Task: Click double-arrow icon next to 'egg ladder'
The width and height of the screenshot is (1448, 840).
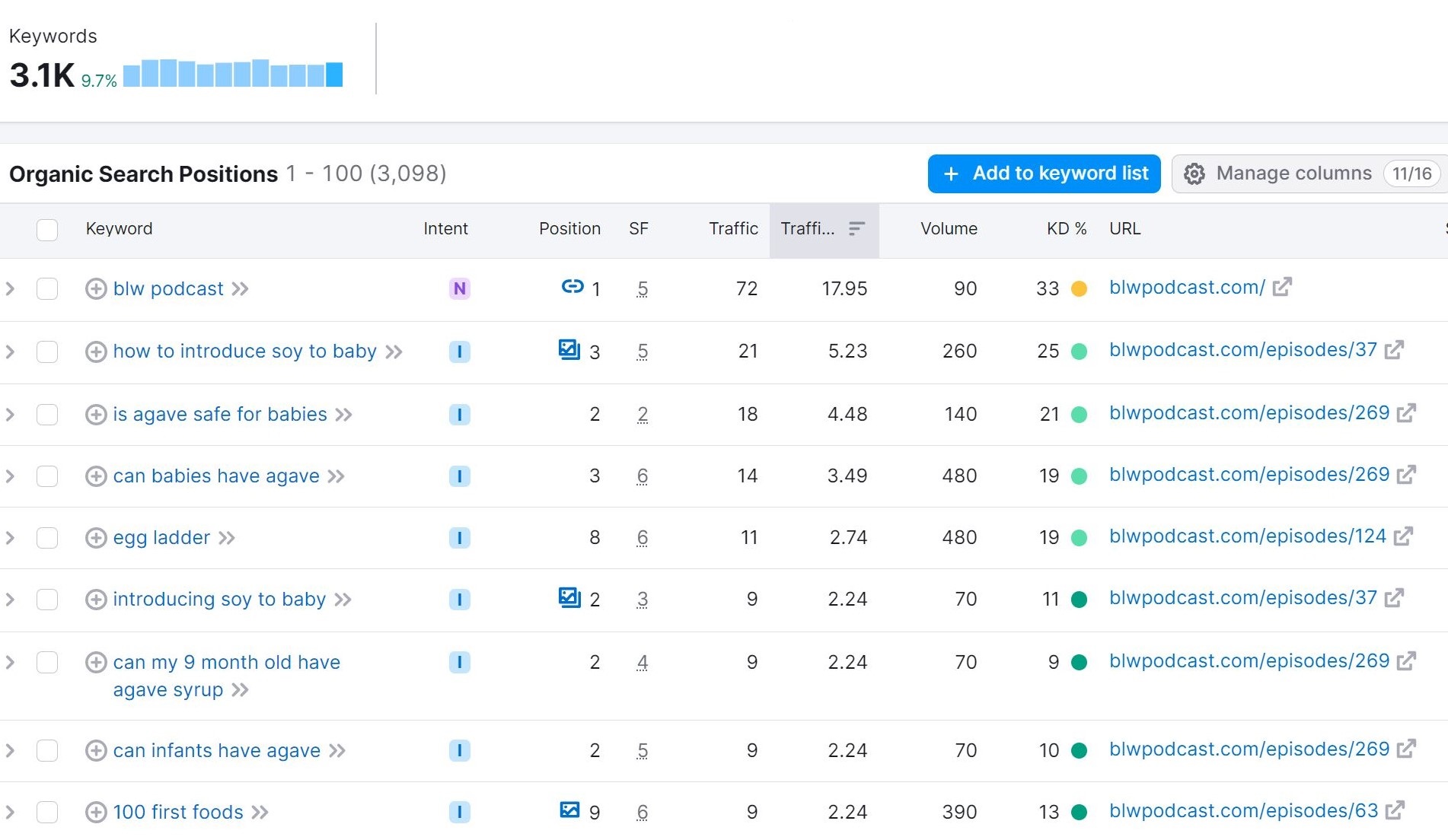Action: [x=227, y=538]
